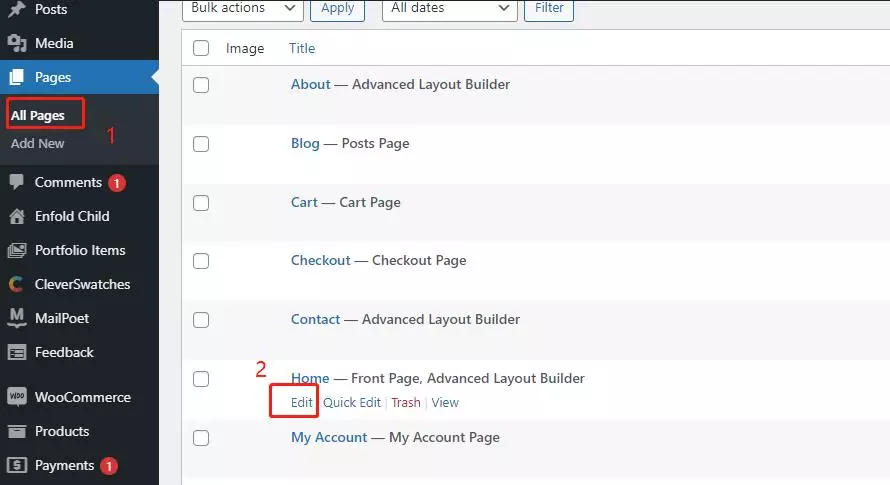Click the Pages sidebar icon

pyautogui.click(x=17, y=77)
